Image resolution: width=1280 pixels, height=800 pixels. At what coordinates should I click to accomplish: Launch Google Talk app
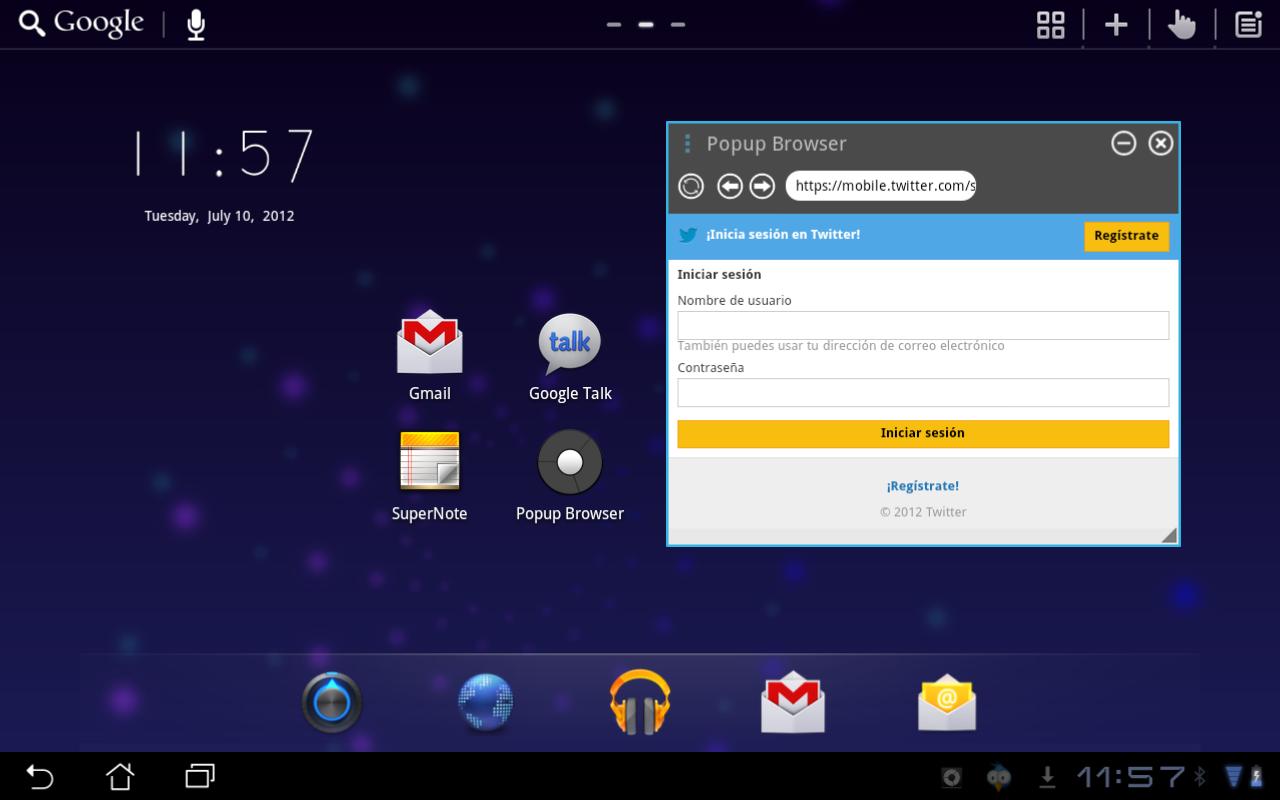click(x=570, y=356)
